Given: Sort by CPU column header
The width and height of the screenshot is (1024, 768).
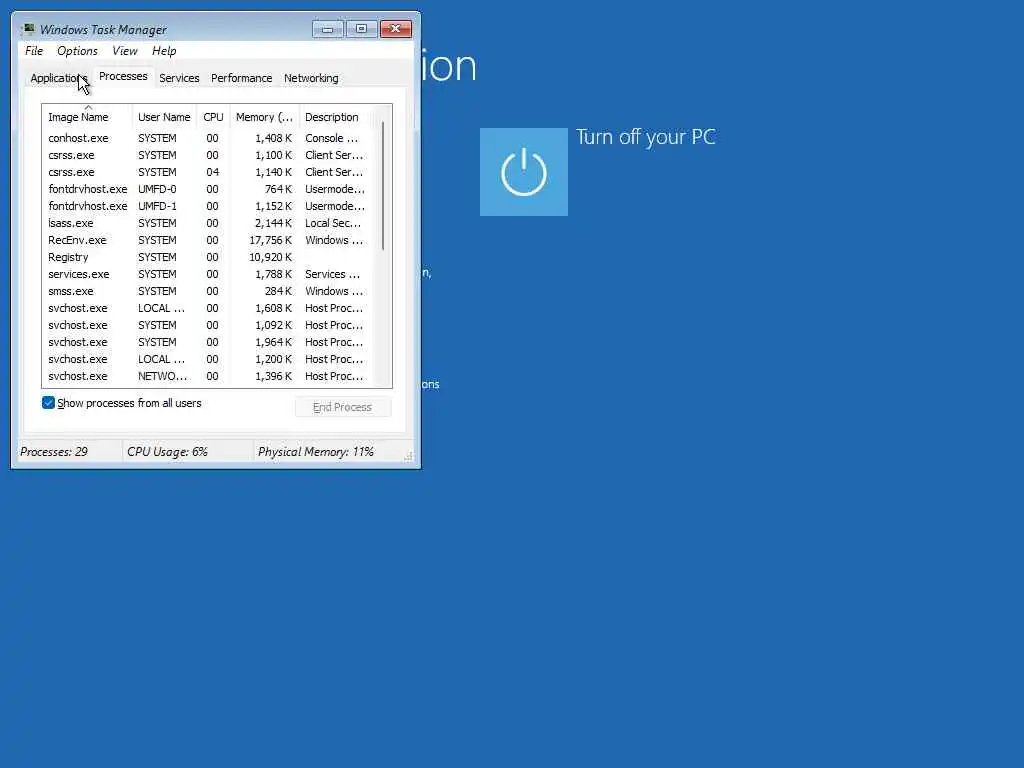Looking at the screenshot, I should (x=213, y=117).
